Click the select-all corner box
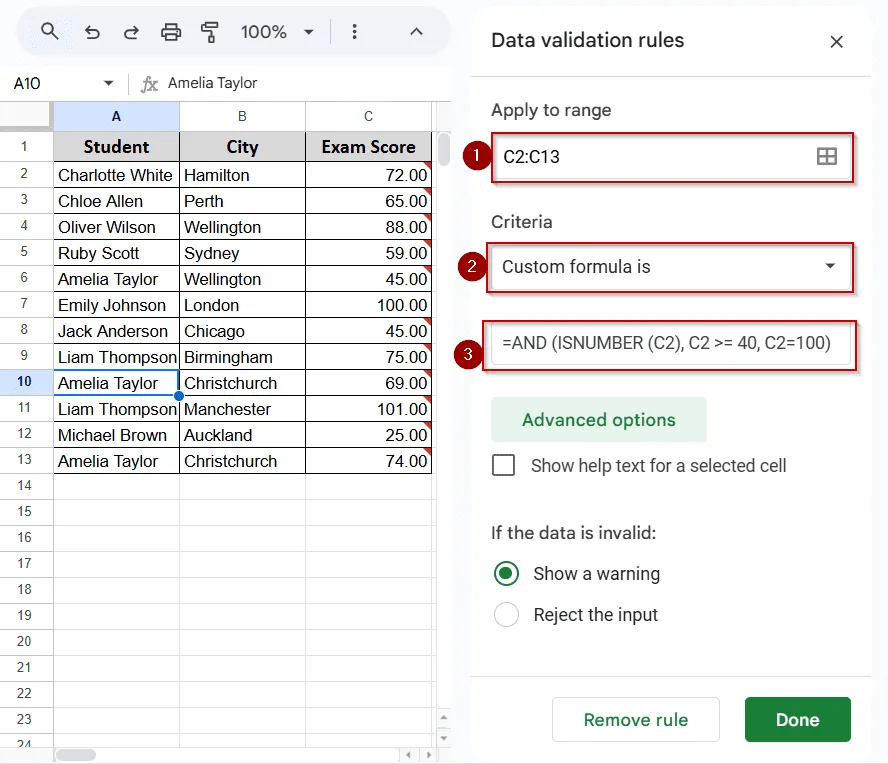Screen dimensions: 888x764 (x=25, y=115)
